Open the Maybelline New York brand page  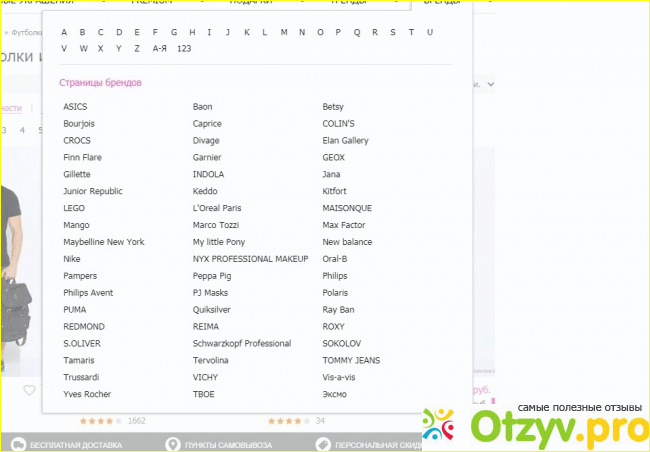[103, 242]
